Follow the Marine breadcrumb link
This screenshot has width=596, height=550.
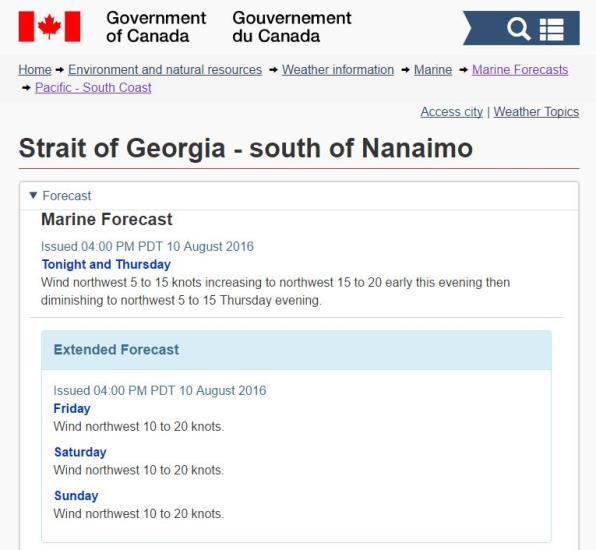[x=433, y=70]
